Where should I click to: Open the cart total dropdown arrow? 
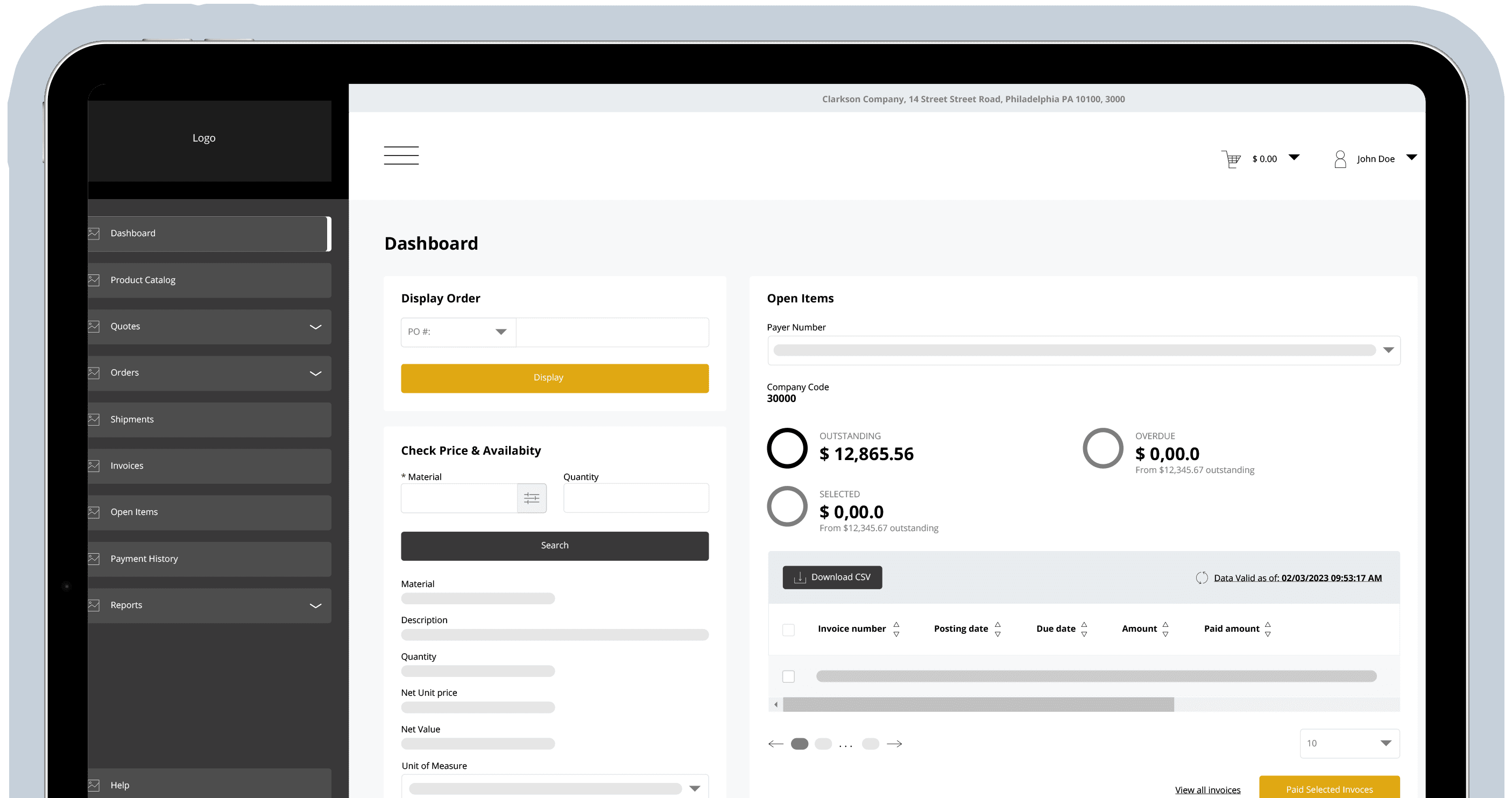(x=1294, y=157)
